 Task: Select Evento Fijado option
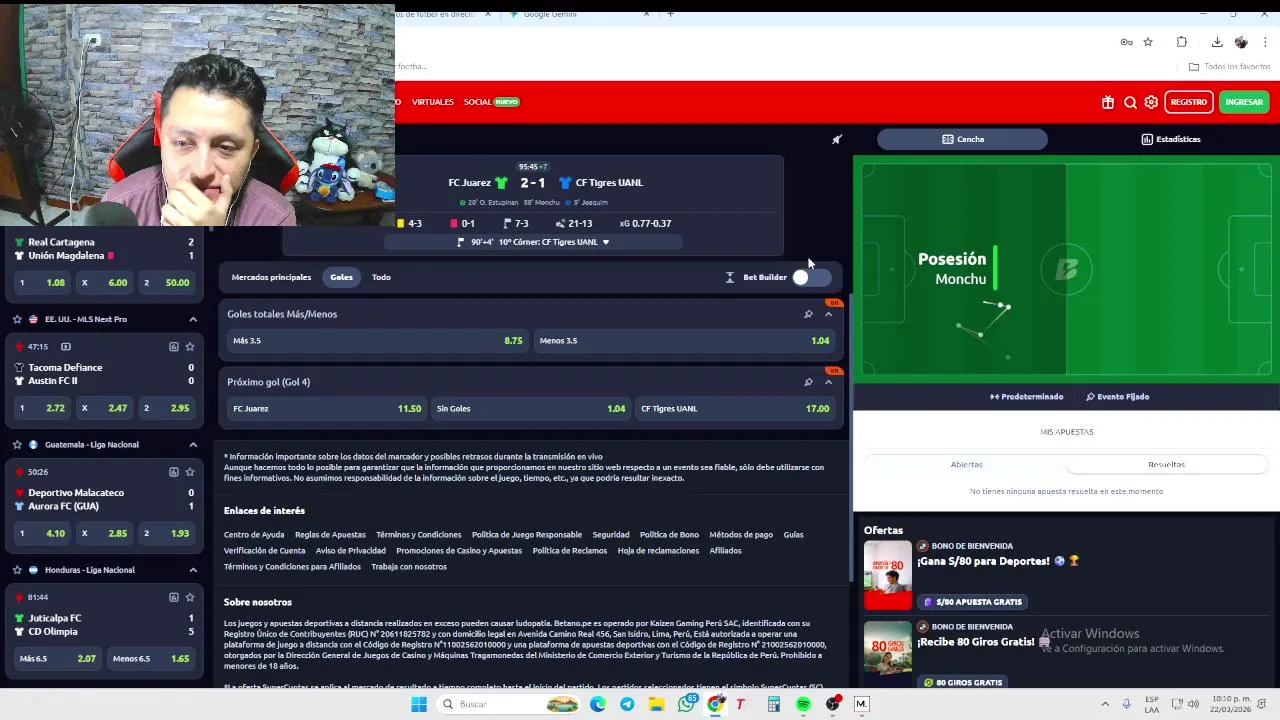click(x=1117, y=397)
